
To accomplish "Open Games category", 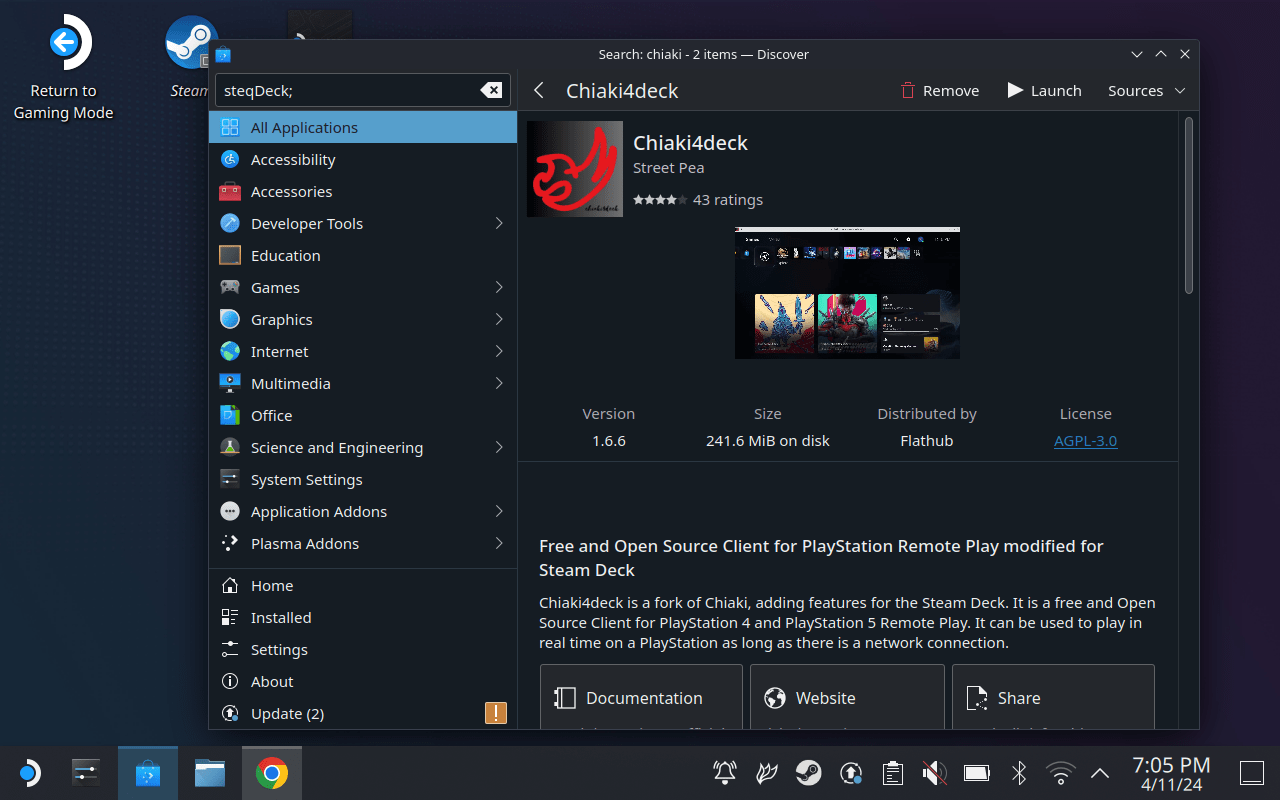I will (363, 287).
